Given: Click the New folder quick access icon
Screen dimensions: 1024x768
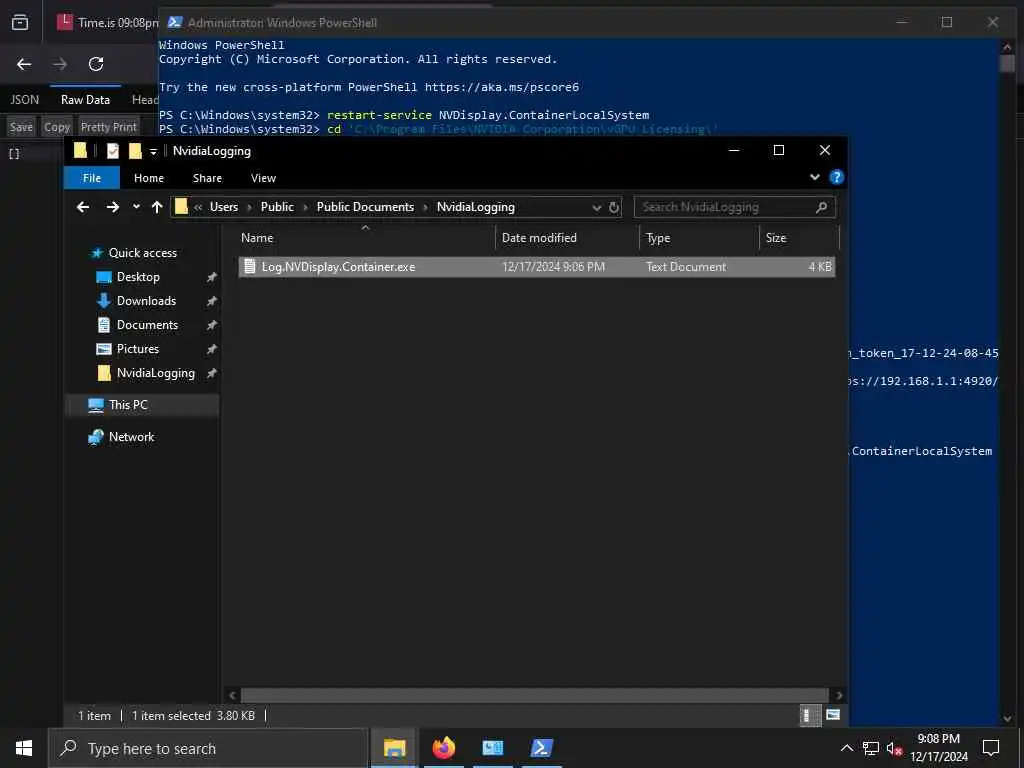Looking at the screenshot, I should point(135,151).
